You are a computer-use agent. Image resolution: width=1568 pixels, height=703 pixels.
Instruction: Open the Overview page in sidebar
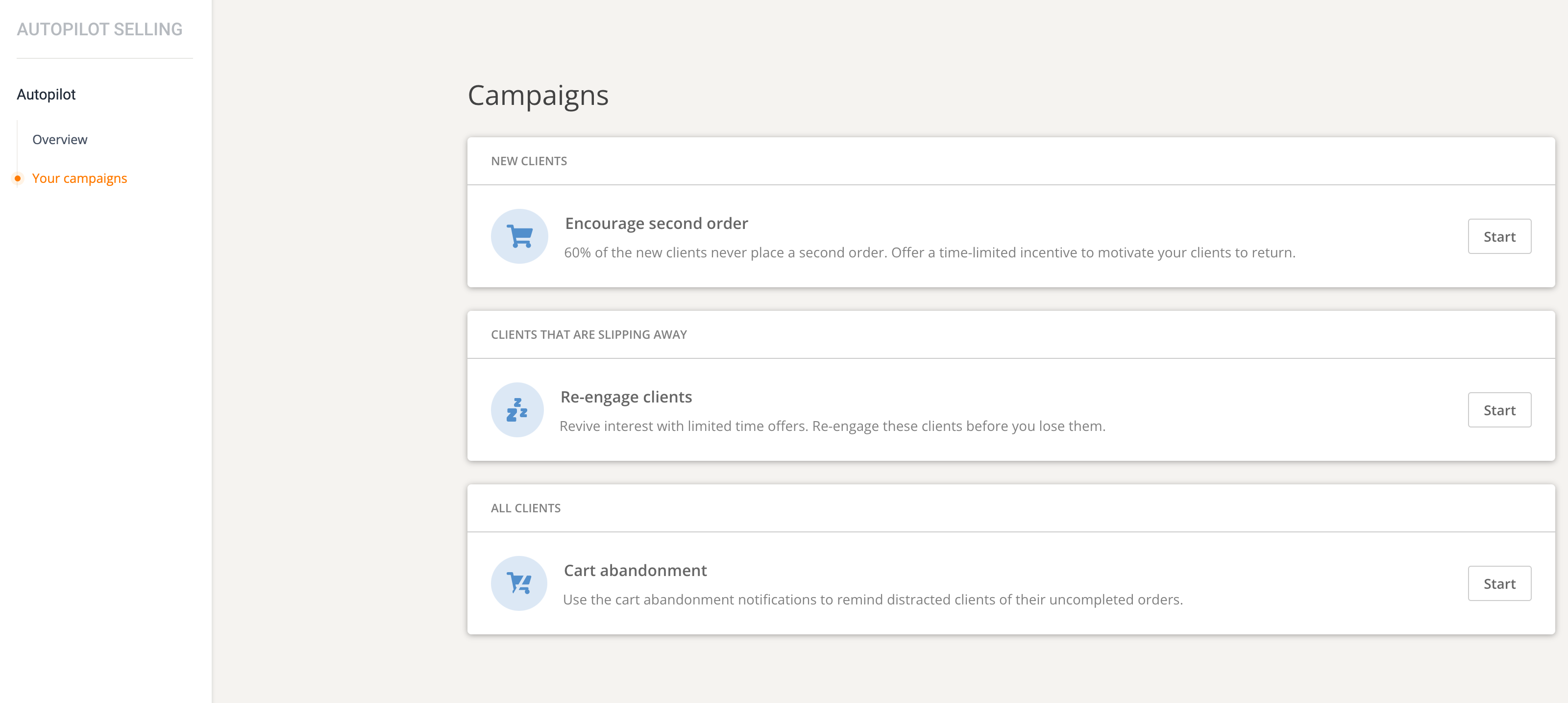(60, 140)
